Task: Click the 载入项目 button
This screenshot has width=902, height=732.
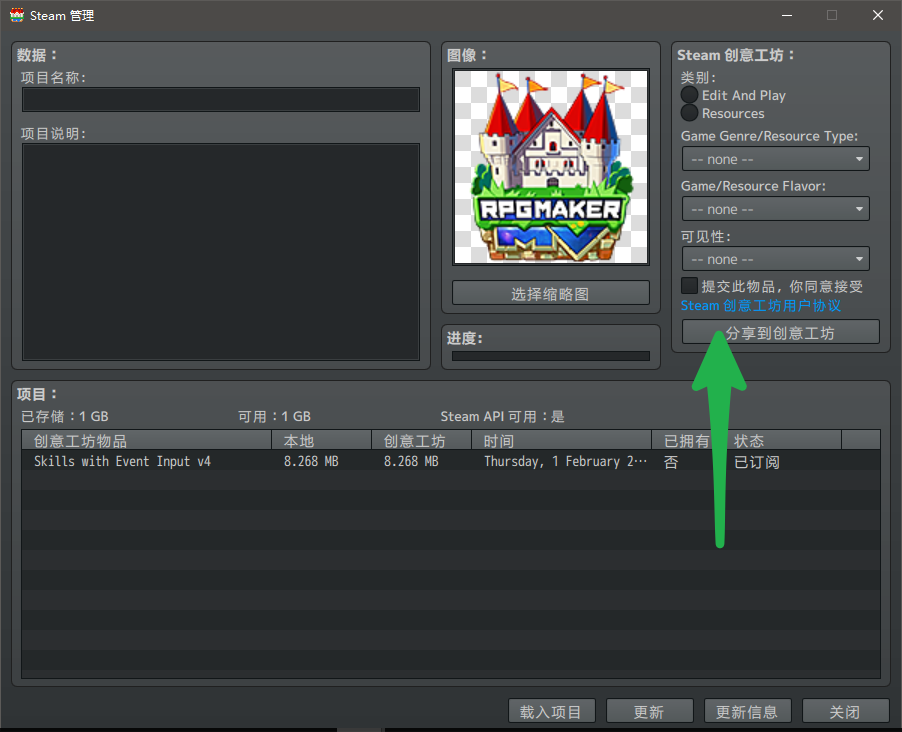Action: pos(552,711)
